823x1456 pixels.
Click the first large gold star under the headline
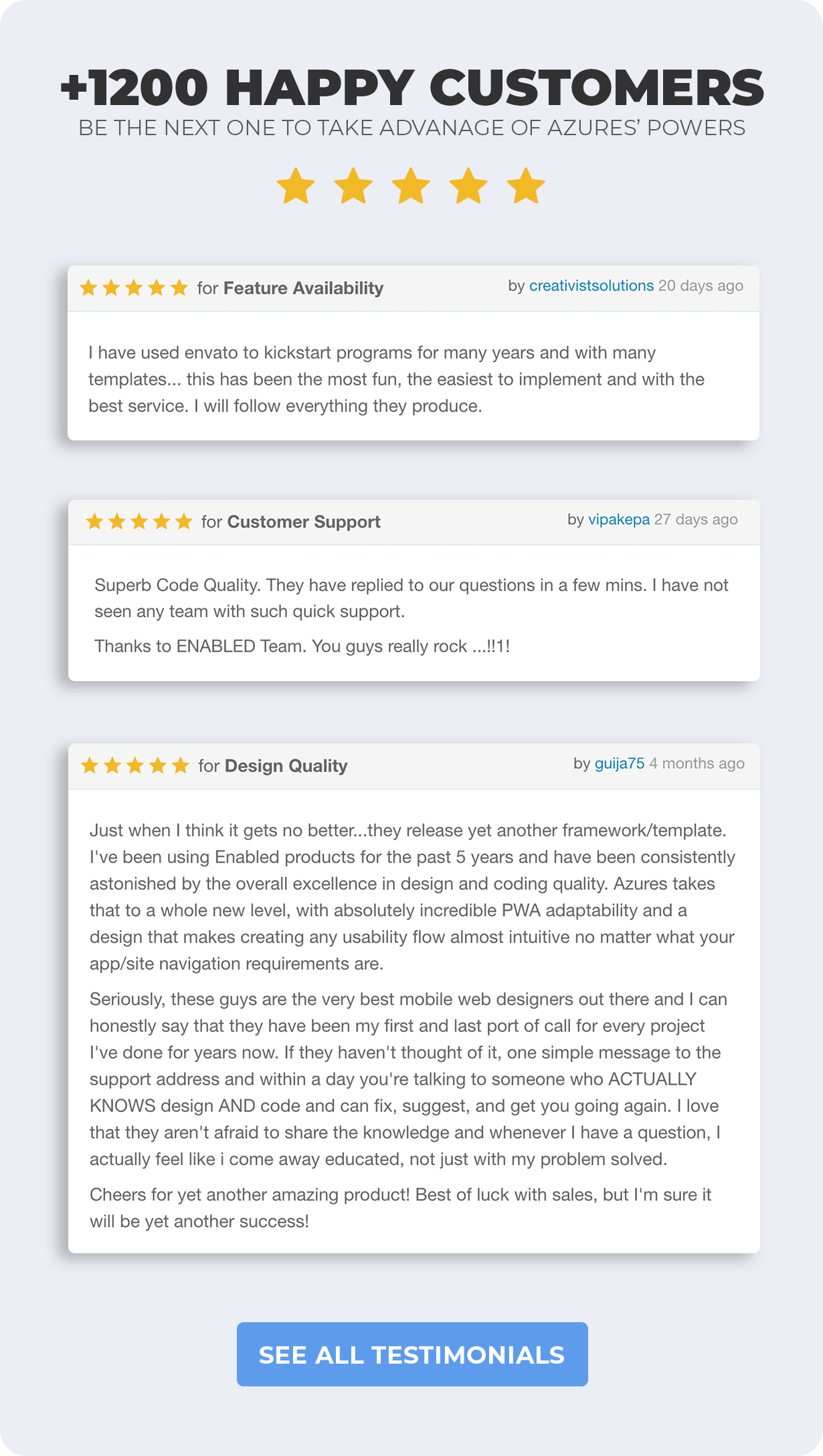296,186
